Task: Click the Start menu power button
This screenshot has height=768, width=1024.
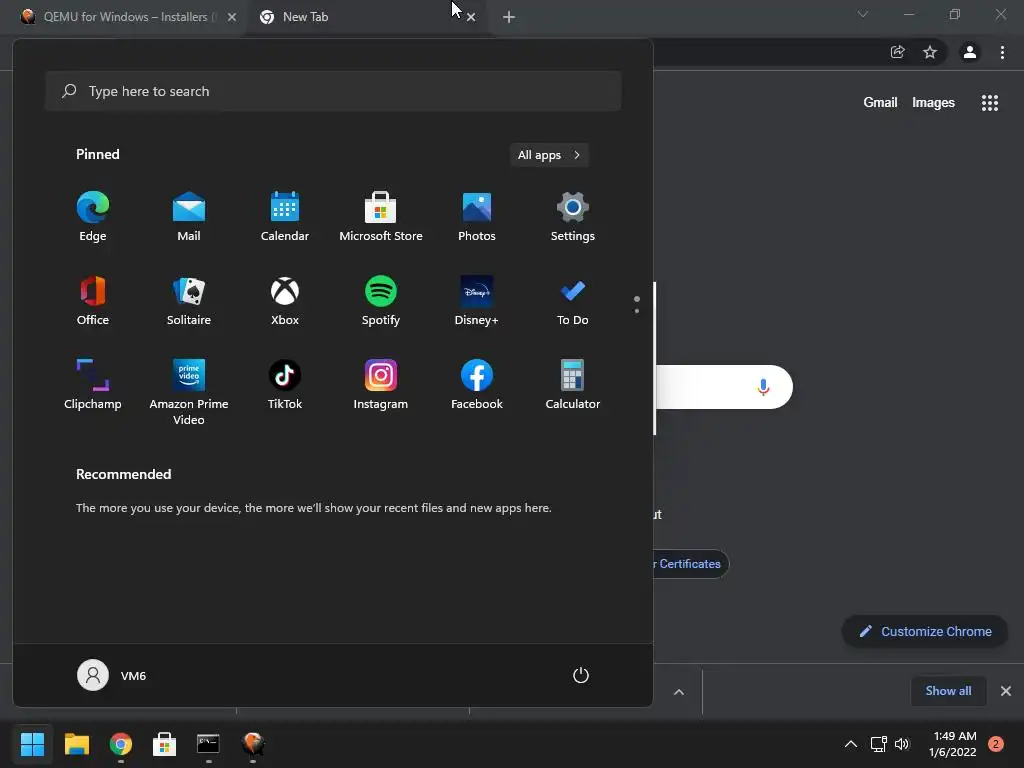Action: [x=581, y=675]
